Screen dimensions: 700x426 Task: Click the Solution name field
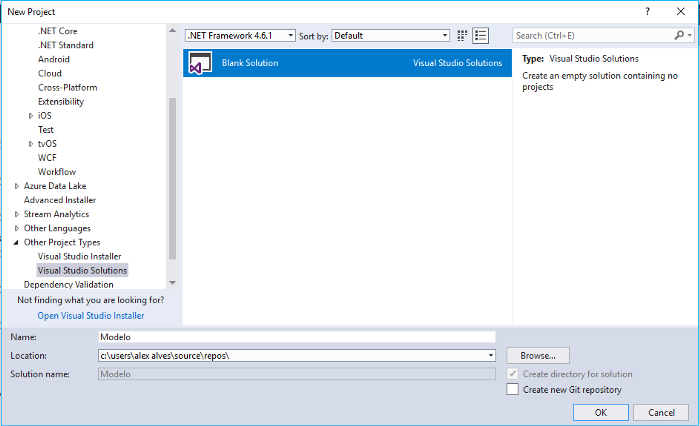[297, 374]
